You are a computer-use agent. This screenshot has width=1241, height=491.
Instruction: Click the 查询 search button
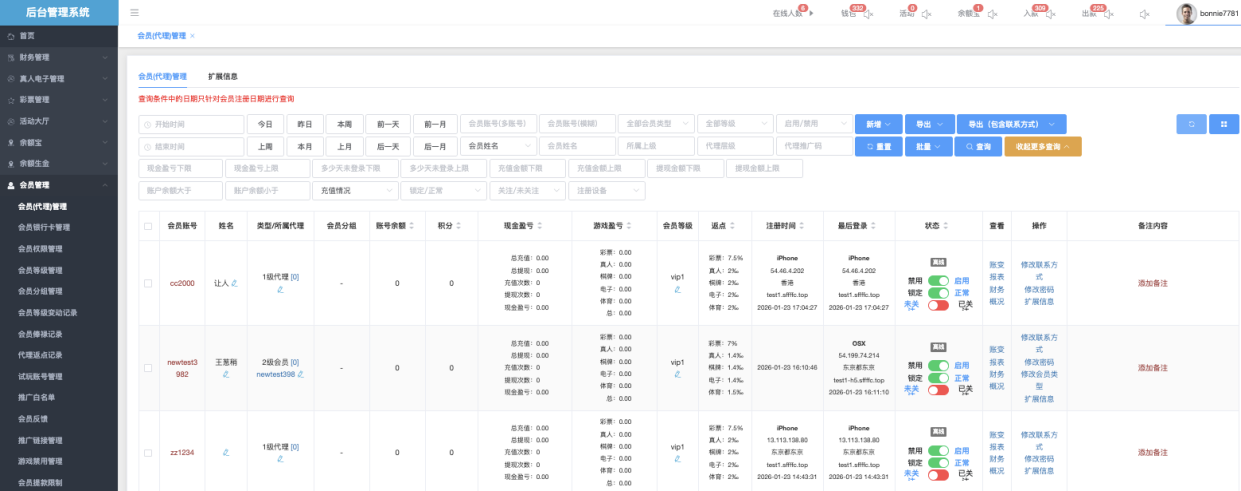coord(978,146)
